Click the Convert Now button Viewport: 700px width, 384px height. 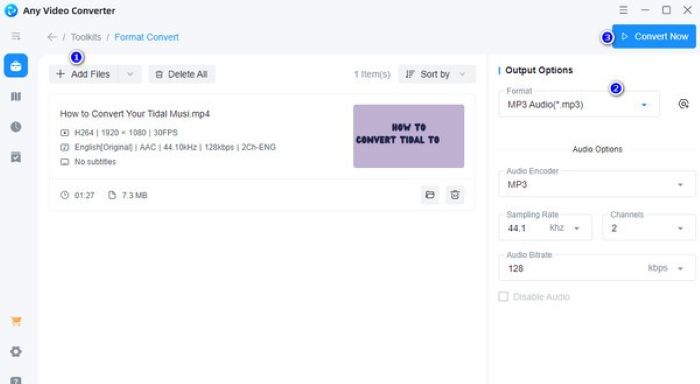pos(654,36)
